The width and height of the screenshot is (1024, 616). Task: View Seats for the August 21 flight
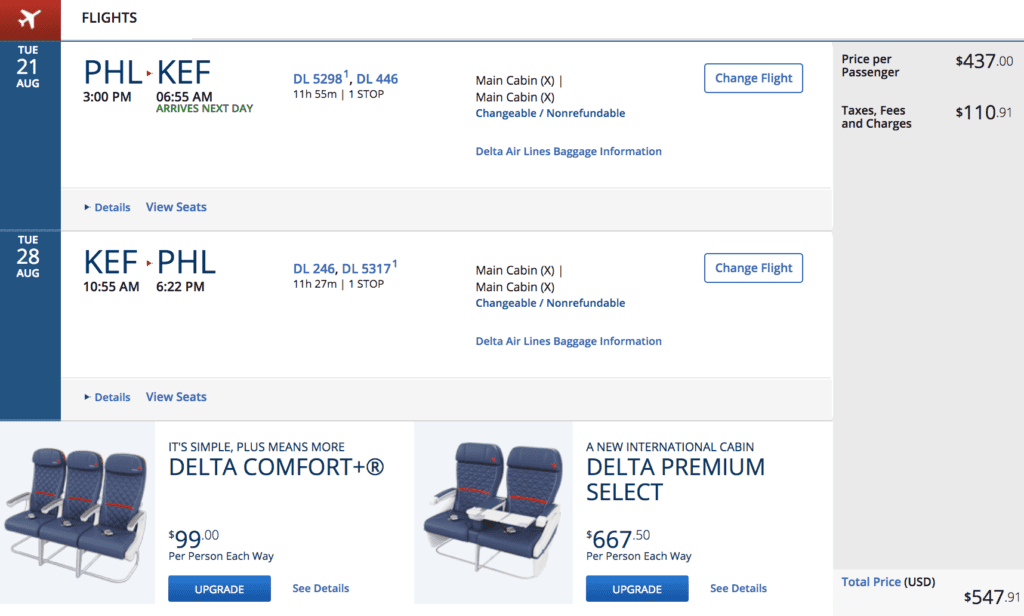[x=176, y=208]
